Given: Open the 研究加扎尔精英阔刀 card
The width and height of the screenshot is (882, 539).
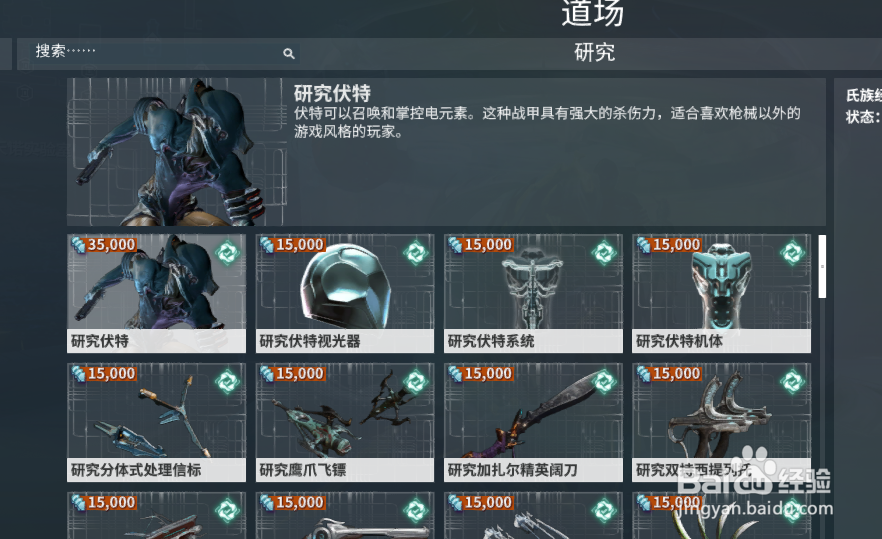Looking at the screenshot, I should coord(533,423).
